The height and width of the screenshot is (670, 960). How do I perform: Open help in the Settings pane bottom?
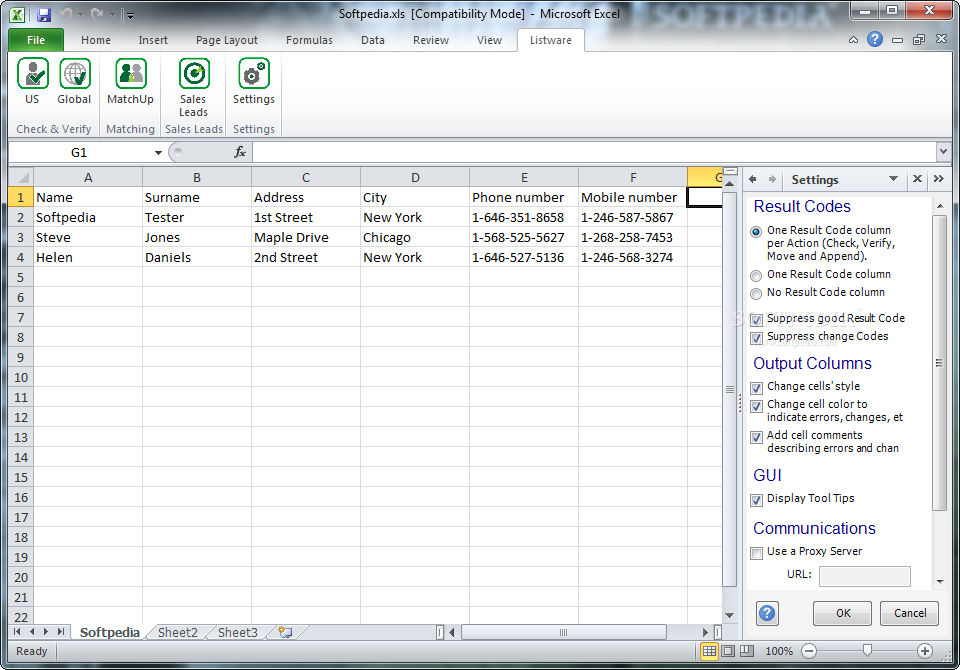[x=767, y=613]
